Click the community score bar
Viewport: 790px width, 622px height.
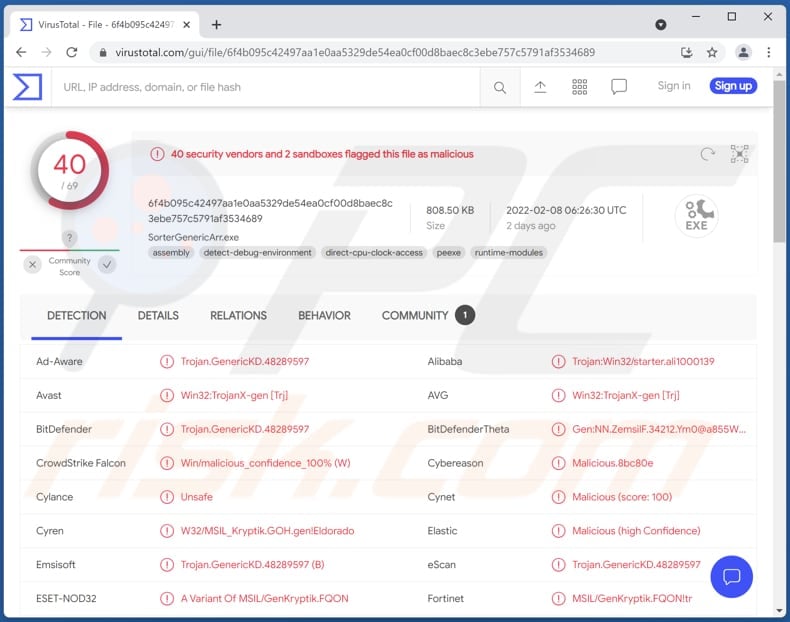point(70,250)
